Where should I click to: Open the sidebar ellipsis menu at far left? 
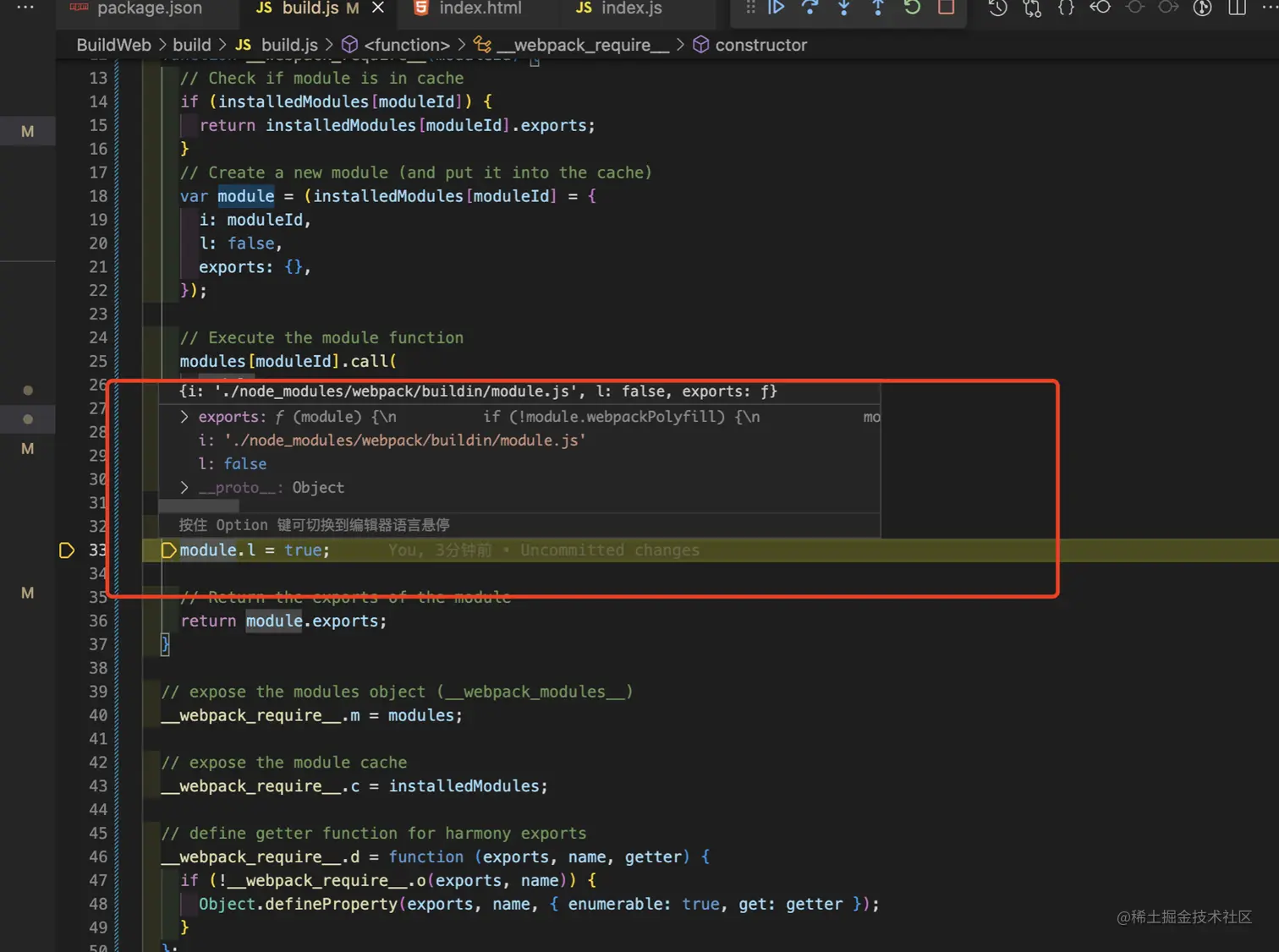pos(25,7)
